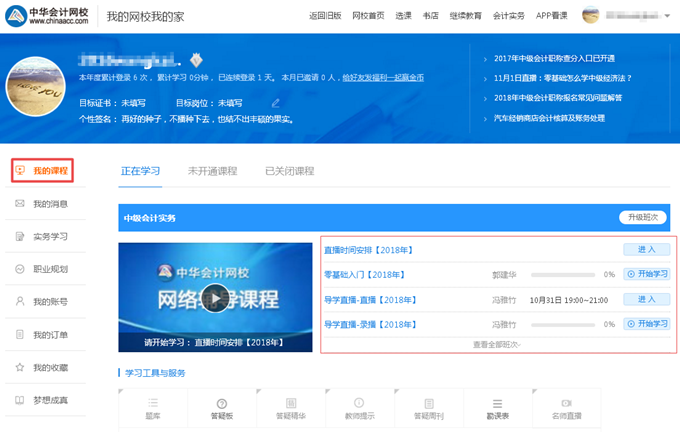
Task: Click the 我的订单 sidebar icon
Action: tap(20, 334)
